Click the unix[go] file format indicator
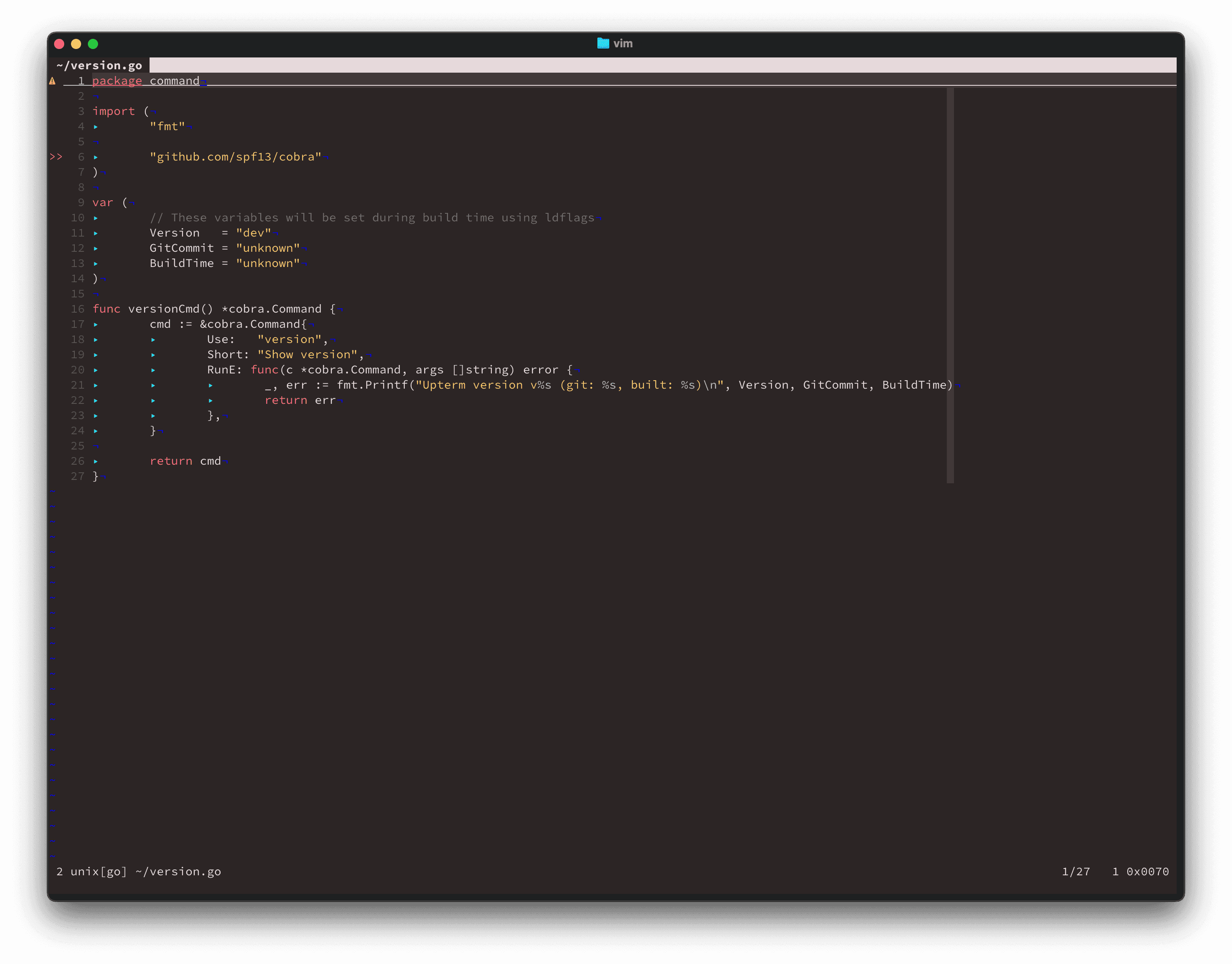The image size is (1232, 964). tap(99, 871)
